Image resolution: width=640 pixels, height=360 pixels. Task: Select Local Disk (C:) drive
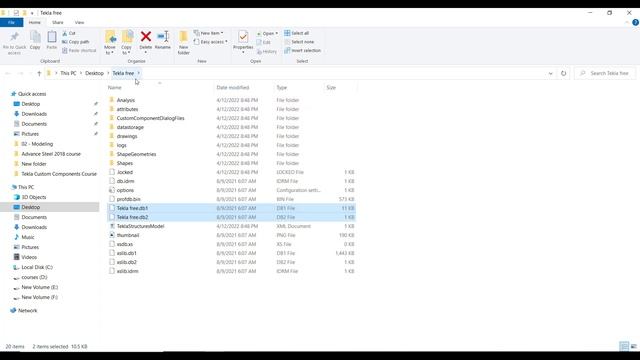[x=37, y=267]
